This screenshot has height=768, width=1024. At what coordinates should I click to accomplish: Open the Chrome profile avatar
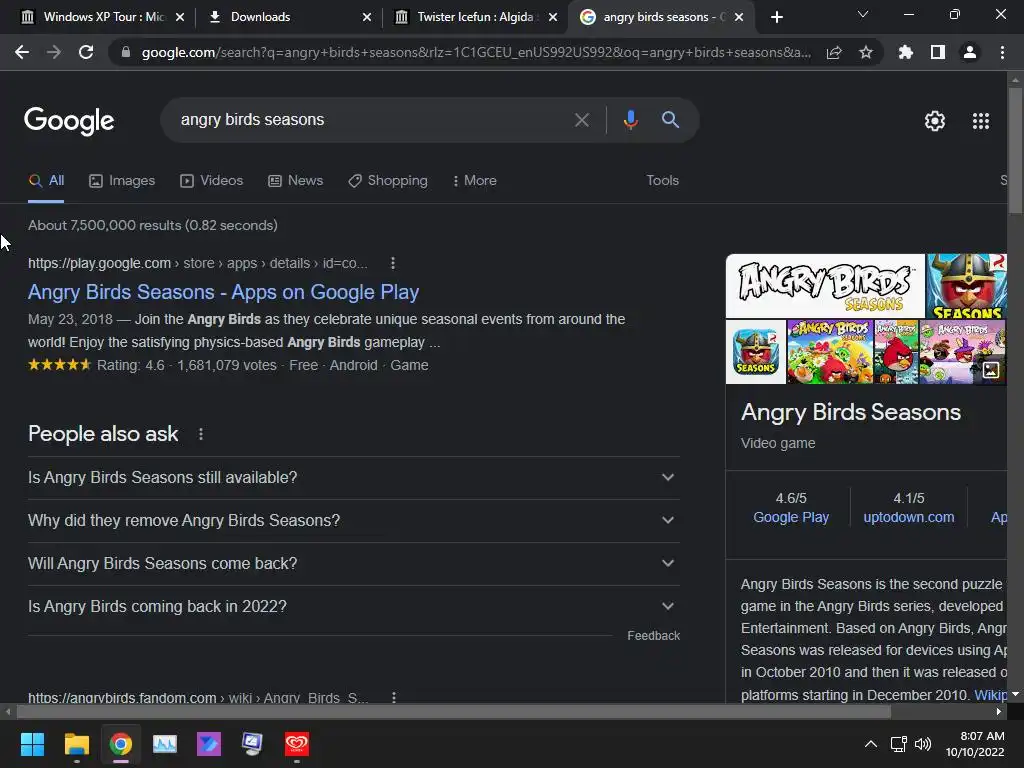970,52
